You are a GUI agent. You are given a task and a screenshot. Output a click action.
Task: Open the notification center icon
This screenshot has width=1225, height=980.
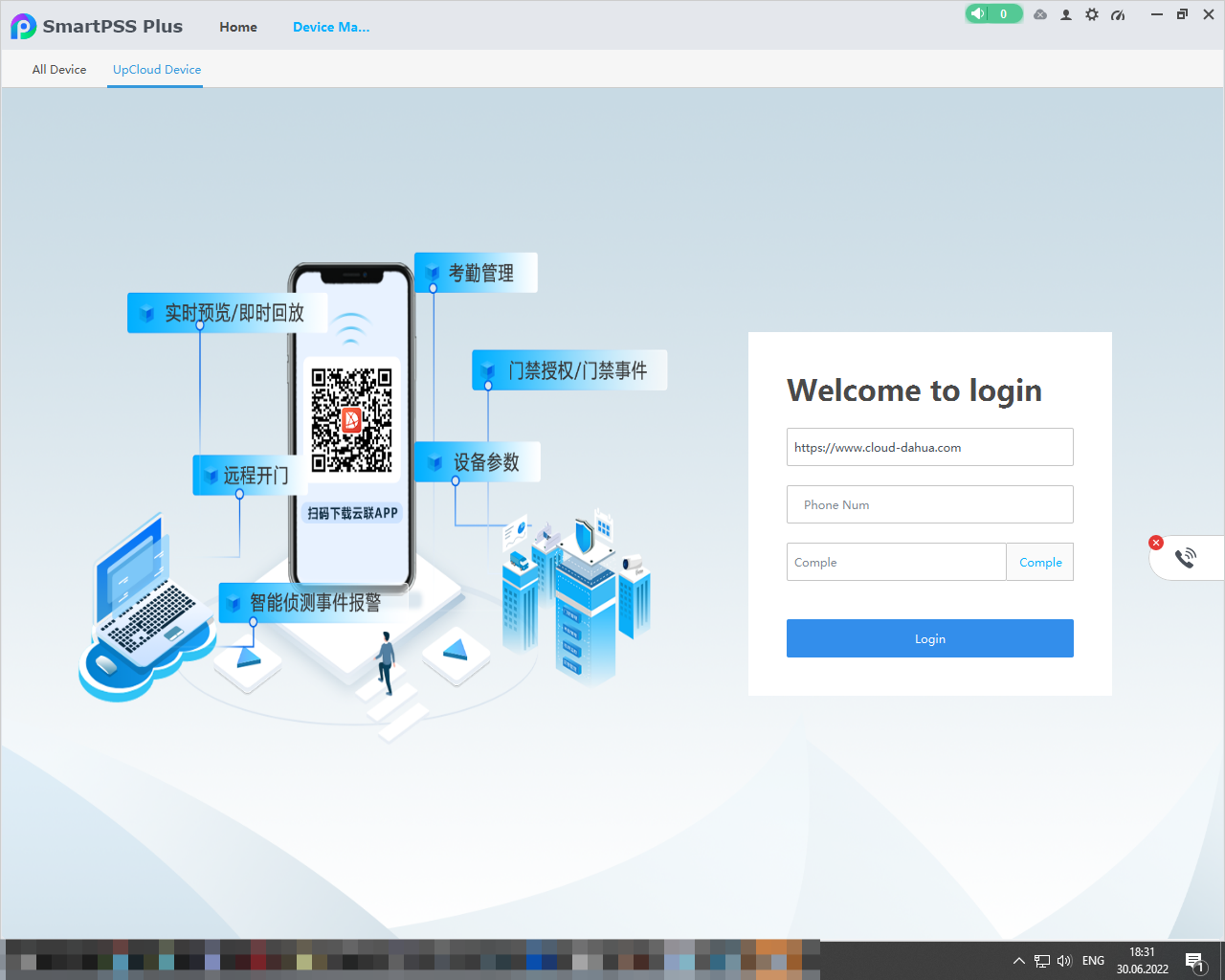click(x=1194, y=961)
